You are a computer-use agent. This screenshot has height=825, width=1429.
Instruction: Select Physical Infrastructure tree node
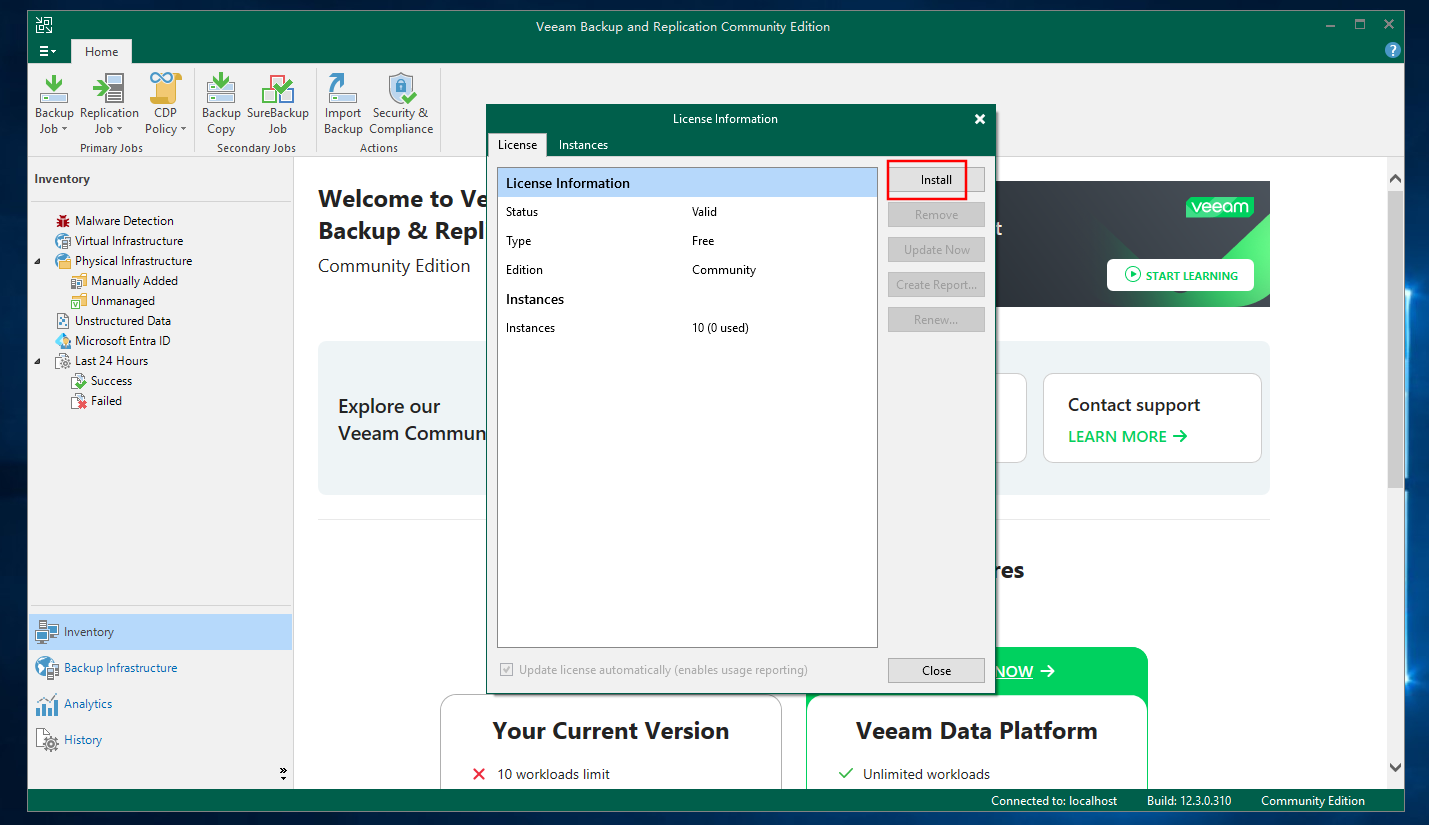pos(133,261)
